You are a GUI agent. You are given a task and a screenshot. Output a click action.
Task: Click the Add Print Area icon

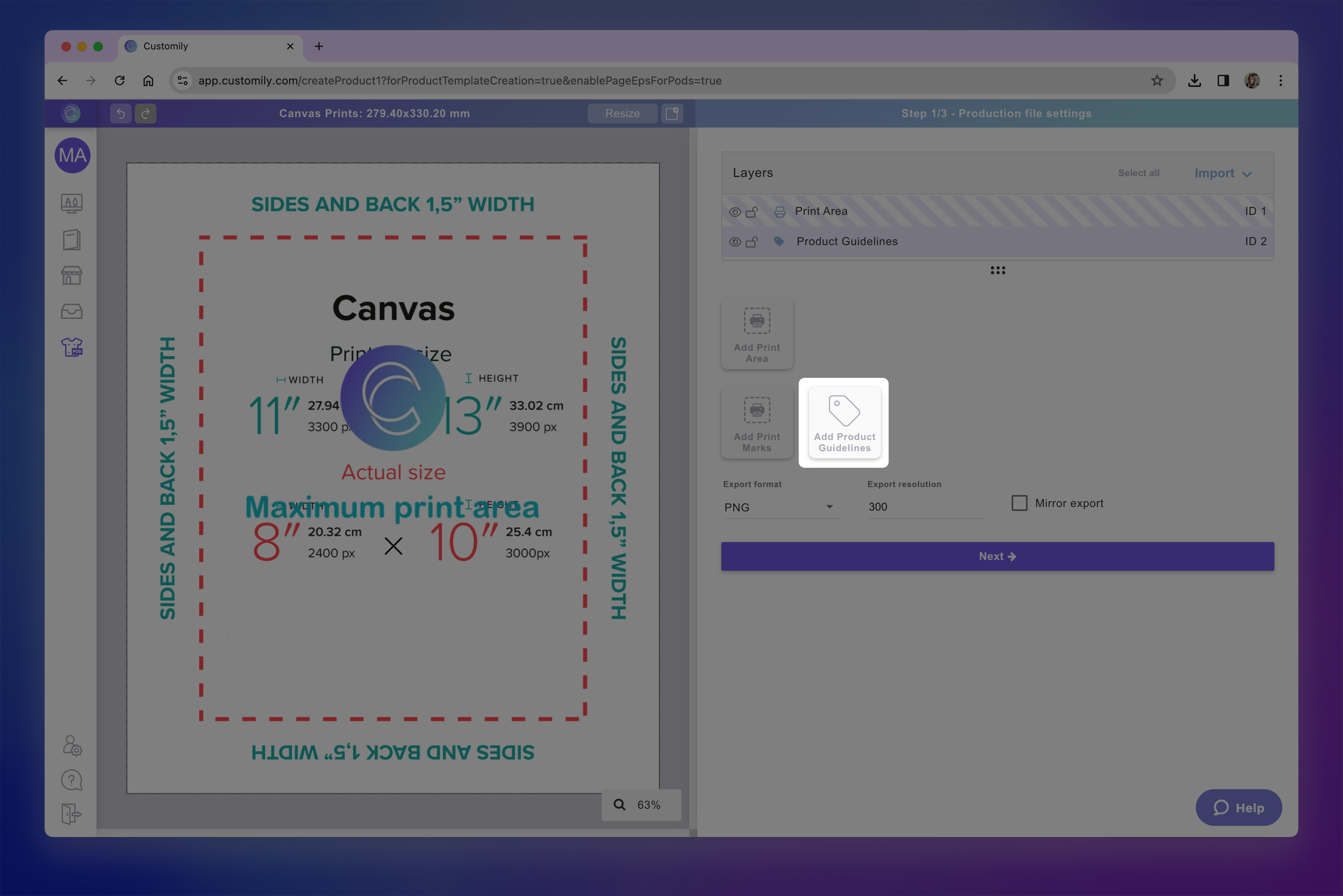click(756, 321)
